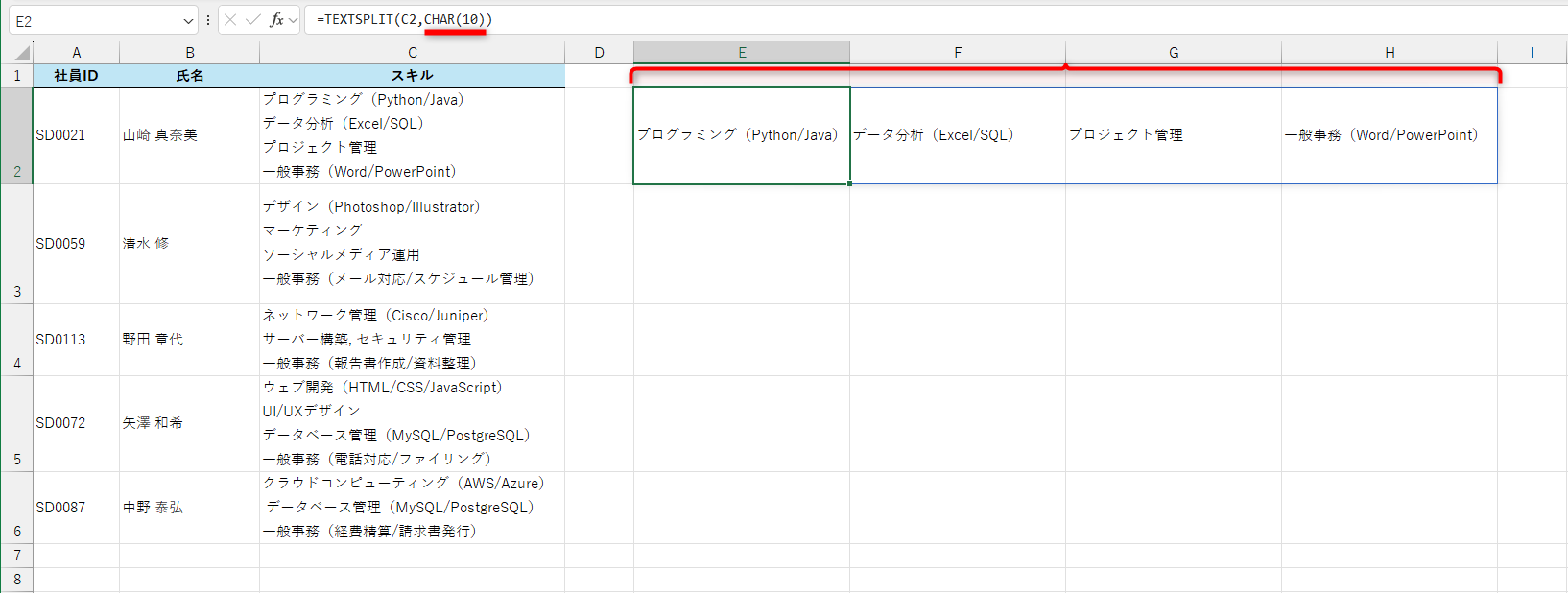Click cell F2 データ分析 (Excel/SQL)
This screenshot has width=1568, height=593.
coord(958,135)
